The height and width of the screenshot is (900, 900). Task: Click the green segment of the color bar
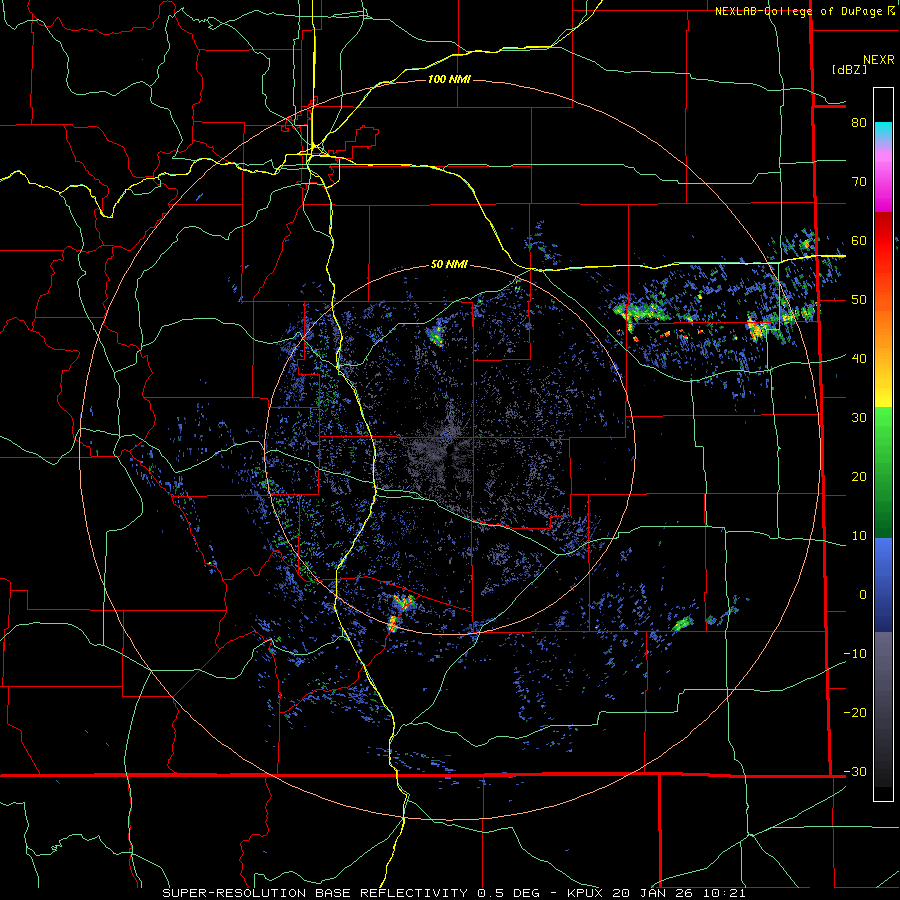point(883,472)
